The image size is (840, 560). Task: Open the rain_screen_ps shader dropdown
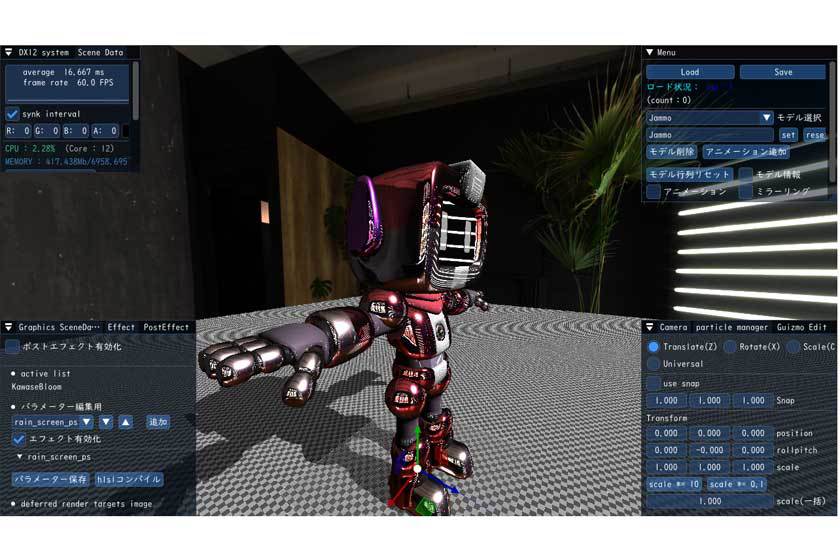pyautogui.click(x=87, y=422)
